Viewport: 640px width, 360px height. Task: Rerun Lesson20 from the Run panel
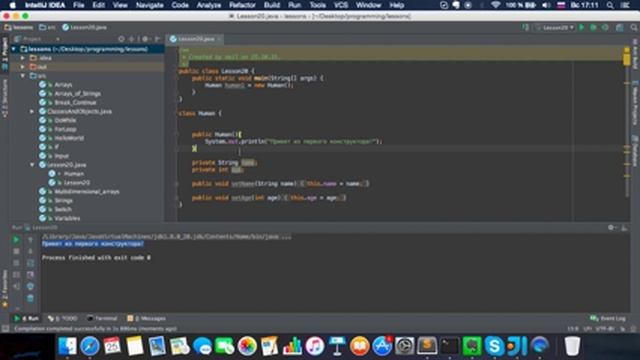pos(16,240)
